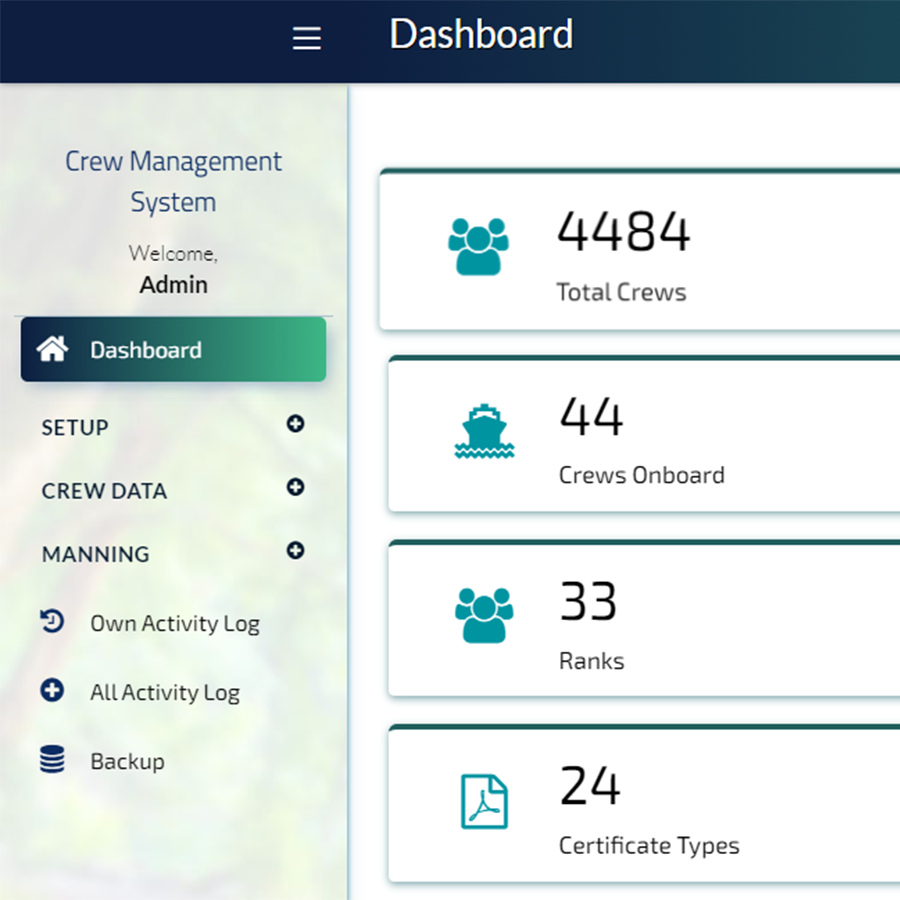Screen dimensions: 900x900
Task: Open All Activity Log
Action: click(x=165, y=692)
